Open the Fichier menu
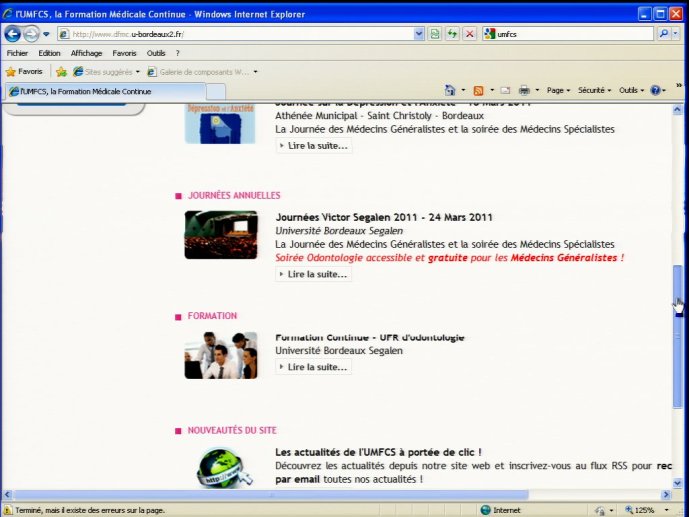 point(17,53)
